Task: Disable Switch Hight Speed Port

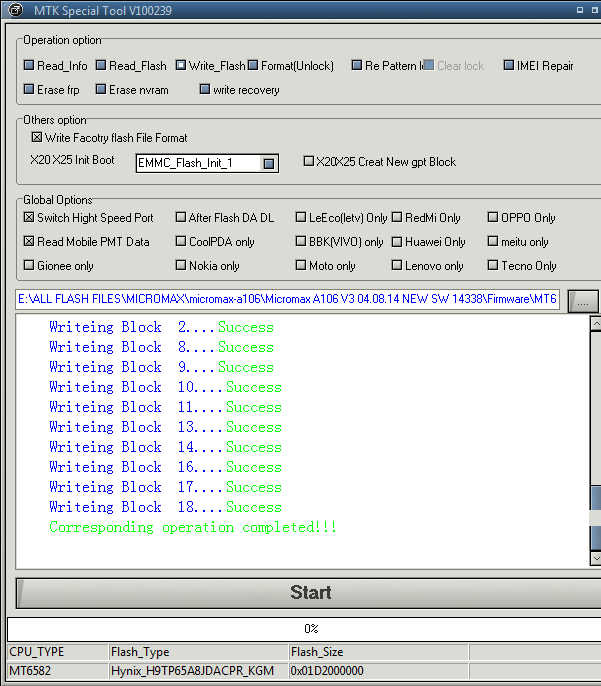Action: [29, 218]
